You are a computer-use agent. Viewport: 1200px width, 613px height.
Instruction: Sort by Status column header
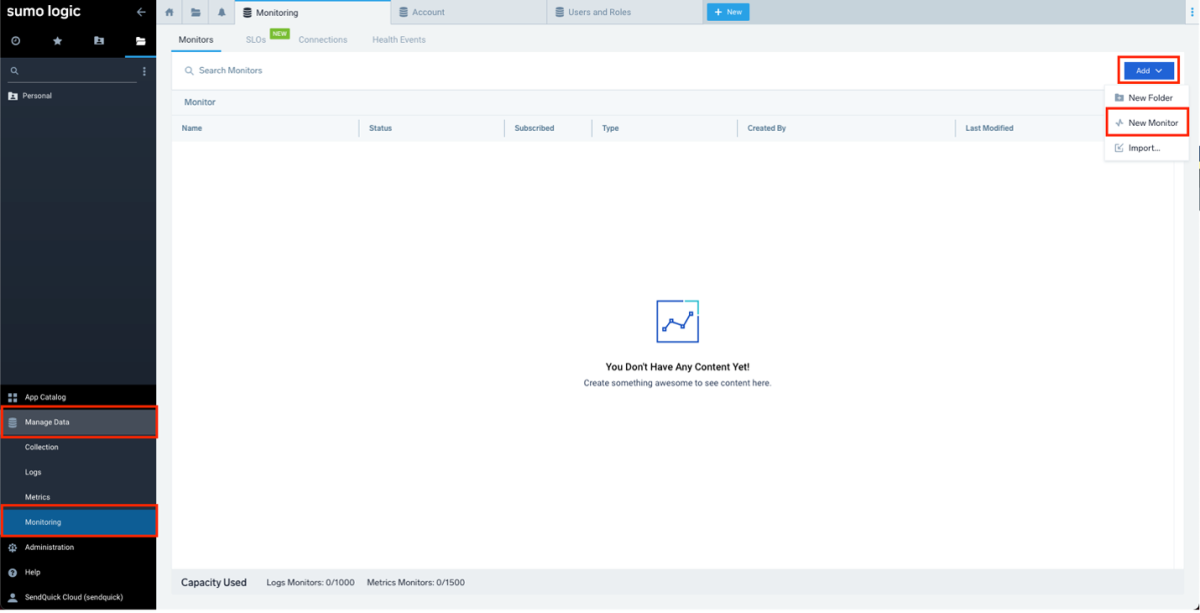(x=380, y=128)
